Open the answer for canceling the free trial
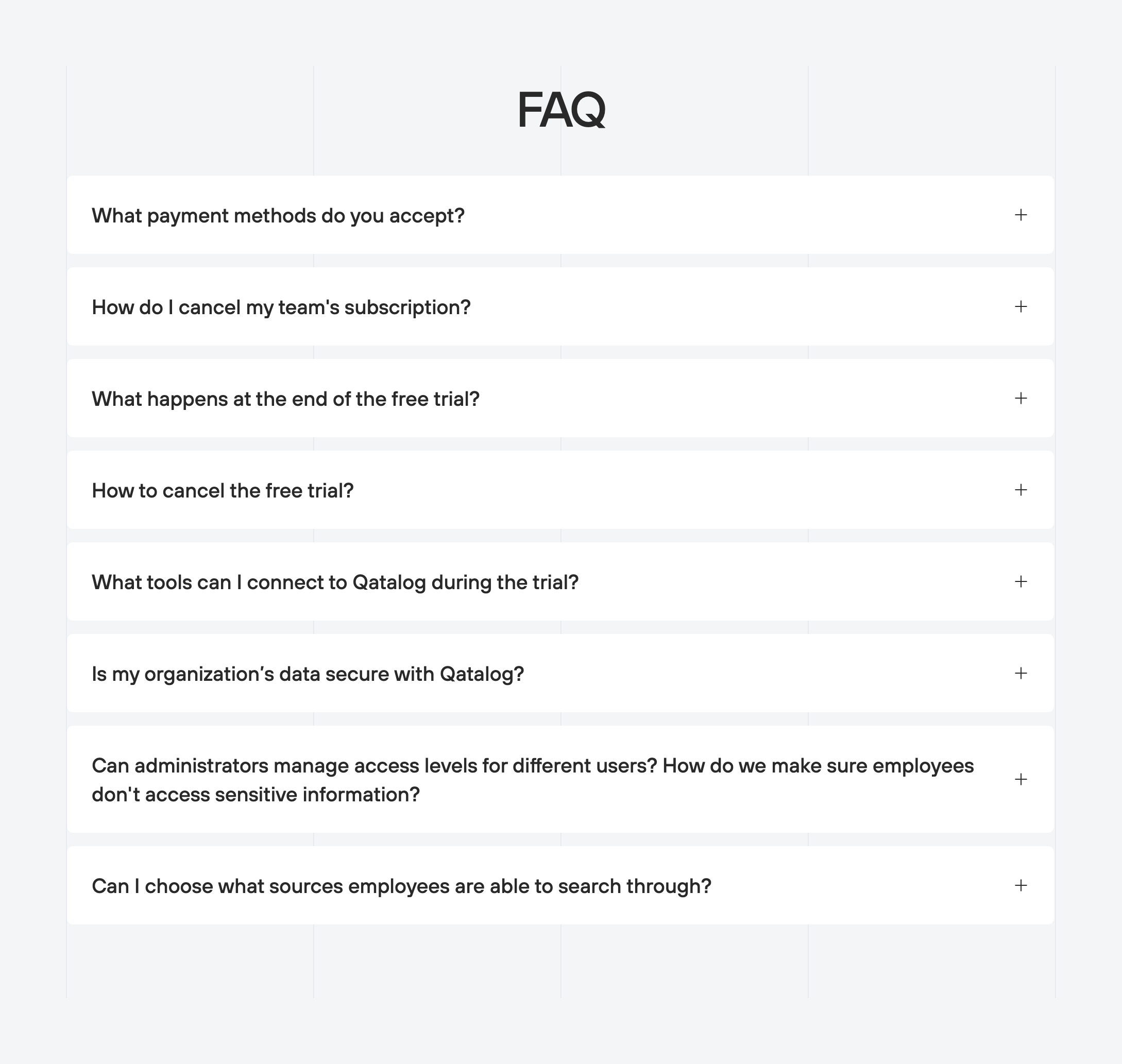 click(x=1021, y=491)
